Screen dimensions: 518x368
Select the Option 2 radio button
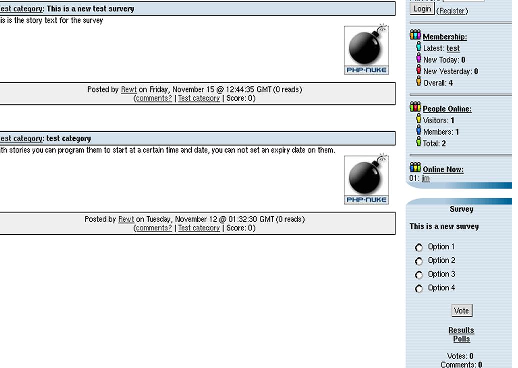(419, 261)
